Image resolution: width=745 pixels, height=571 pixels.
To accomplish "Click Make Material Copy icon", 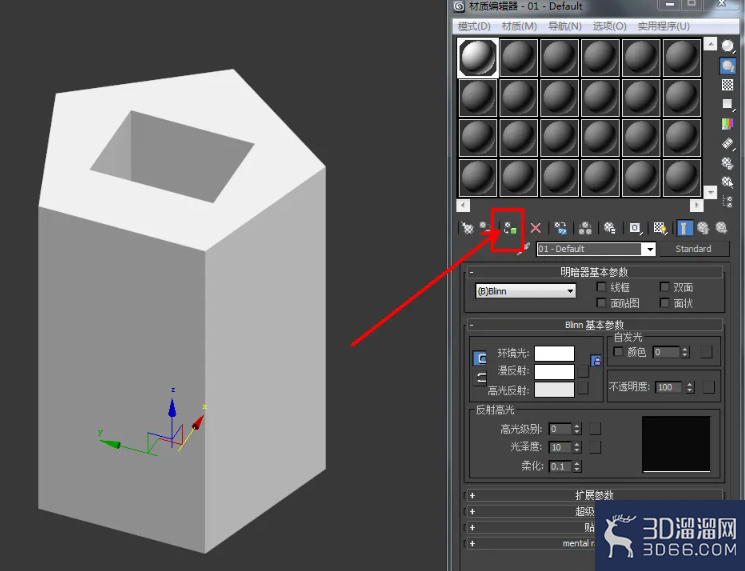I will pos(561,228).
